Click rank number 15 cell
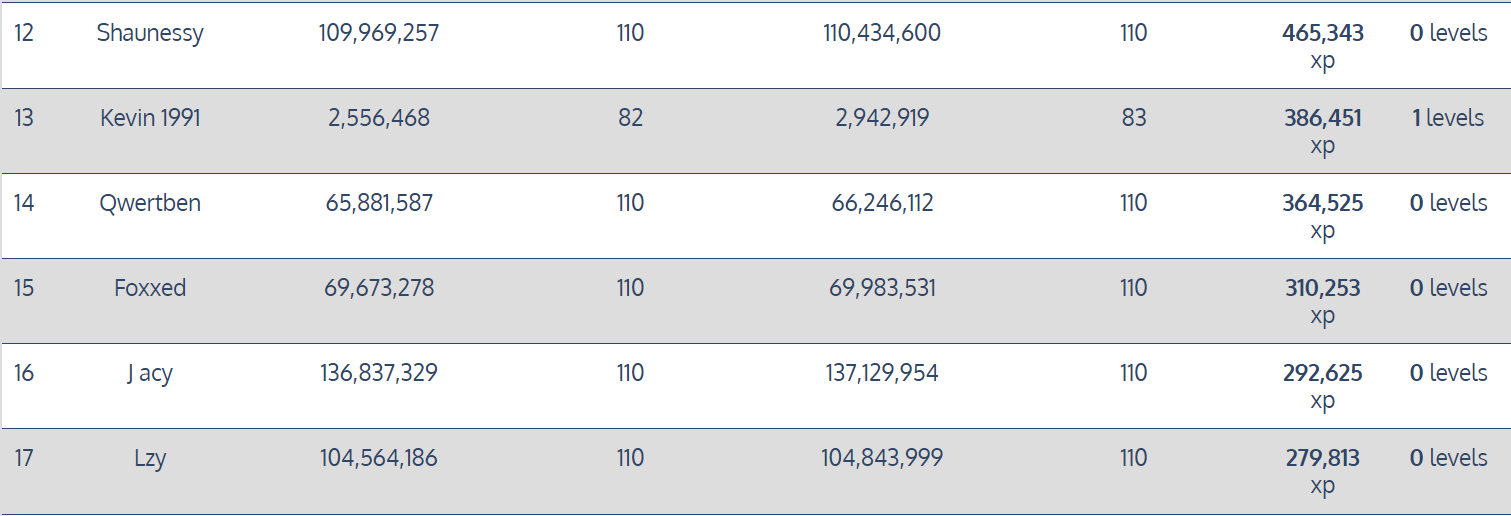The height and width of the screenshot is (516, 1511). pyautogui.click(x=24, y=288)
